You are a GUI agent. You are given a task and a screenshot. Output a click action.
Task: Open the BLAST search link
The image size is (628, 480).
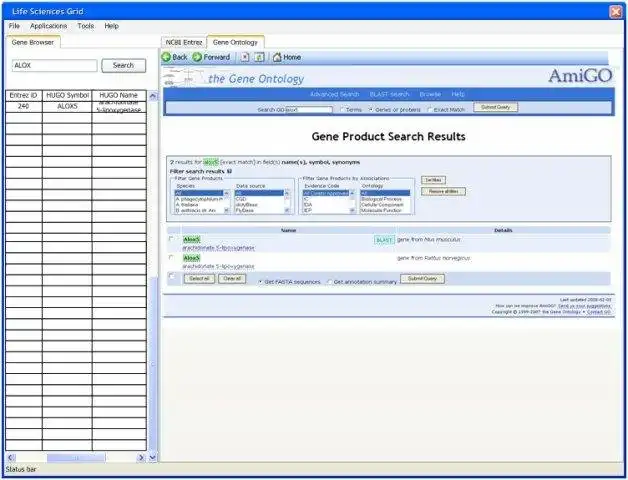[x=389, y=94]
